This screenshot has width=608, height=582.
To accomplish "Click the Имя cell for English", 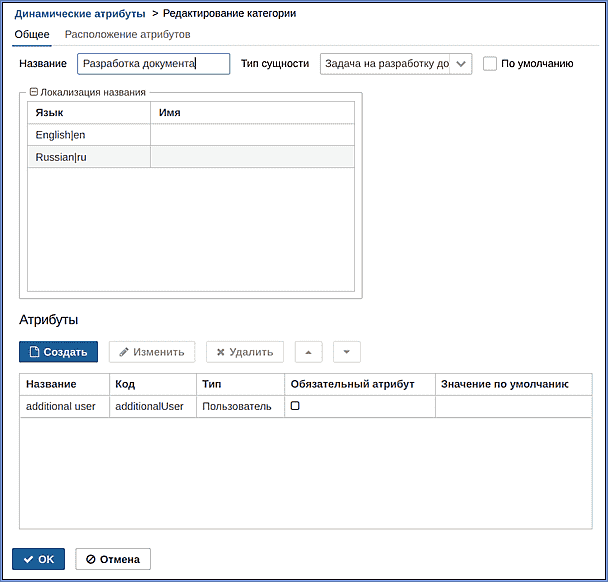I will tap(252, 135).
